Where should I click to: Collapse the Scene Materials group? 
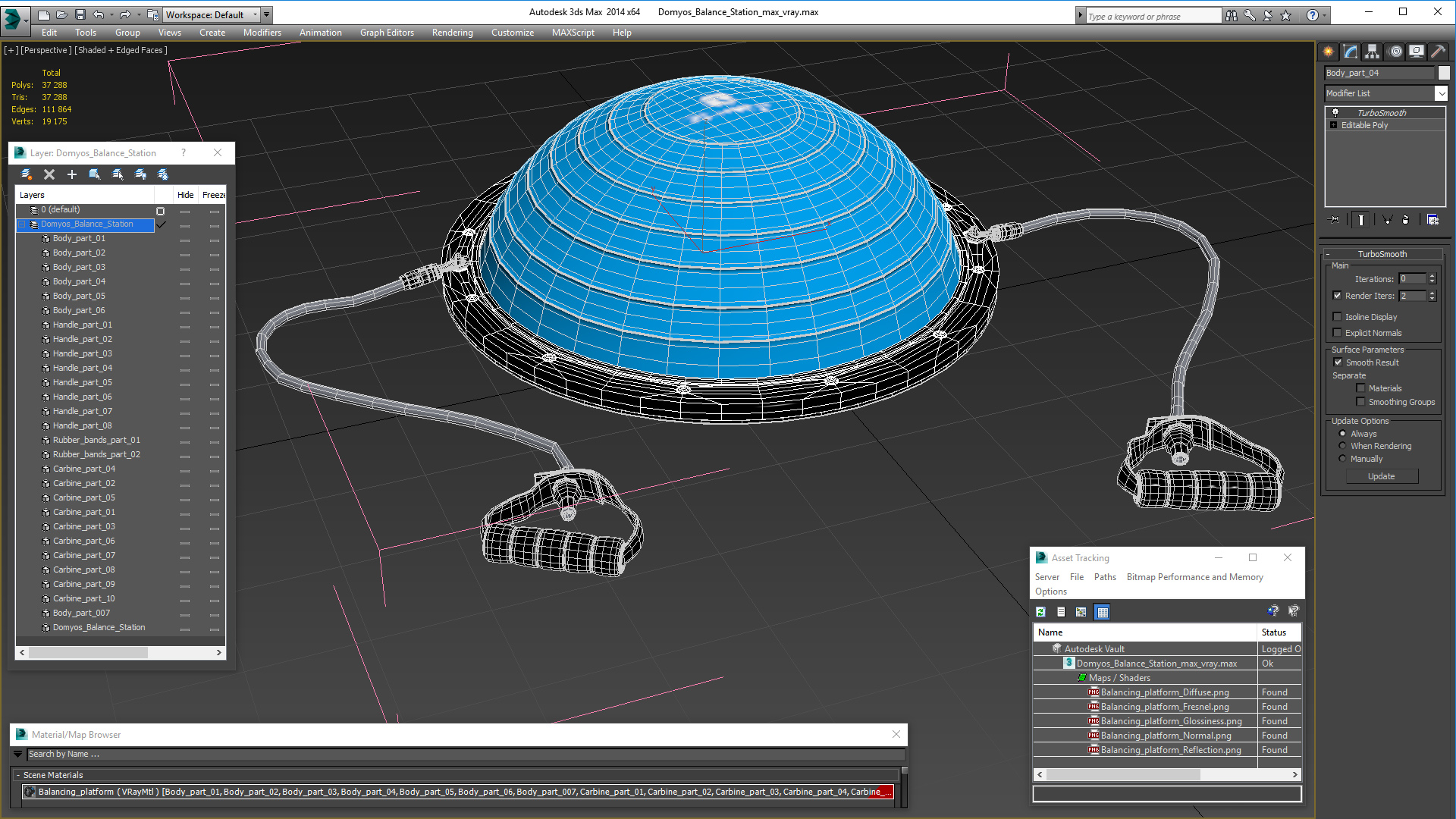(x=18, y=775)
